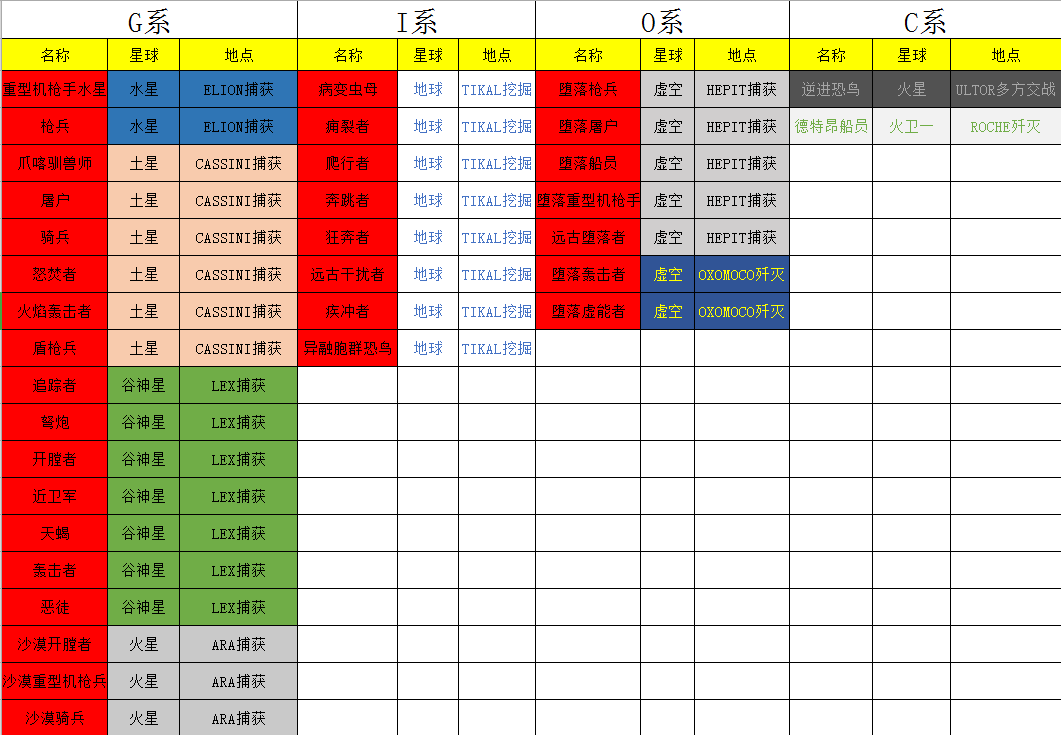The width and height of the screenshot is (1061, 735).
Task: Select the ULTOR多方交战 location cell
Action: (1006, 89)
